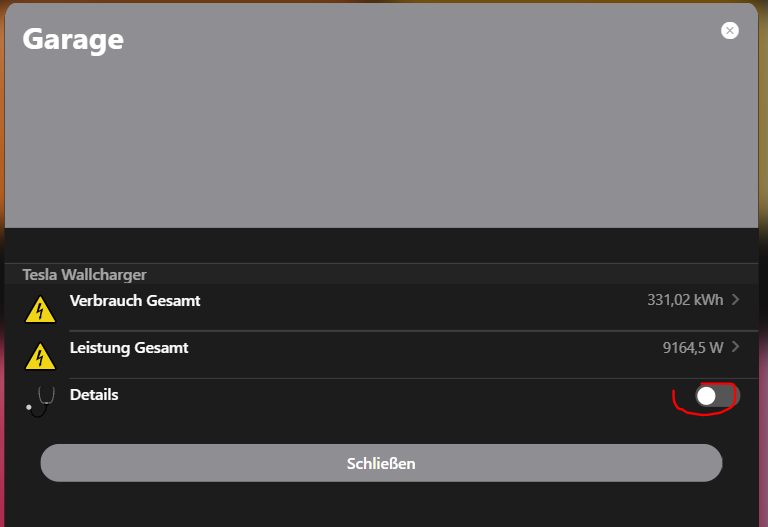Click the stethoscope icon beside Details
This screenshot has width=768, height=527.
(x=40, y=400)
